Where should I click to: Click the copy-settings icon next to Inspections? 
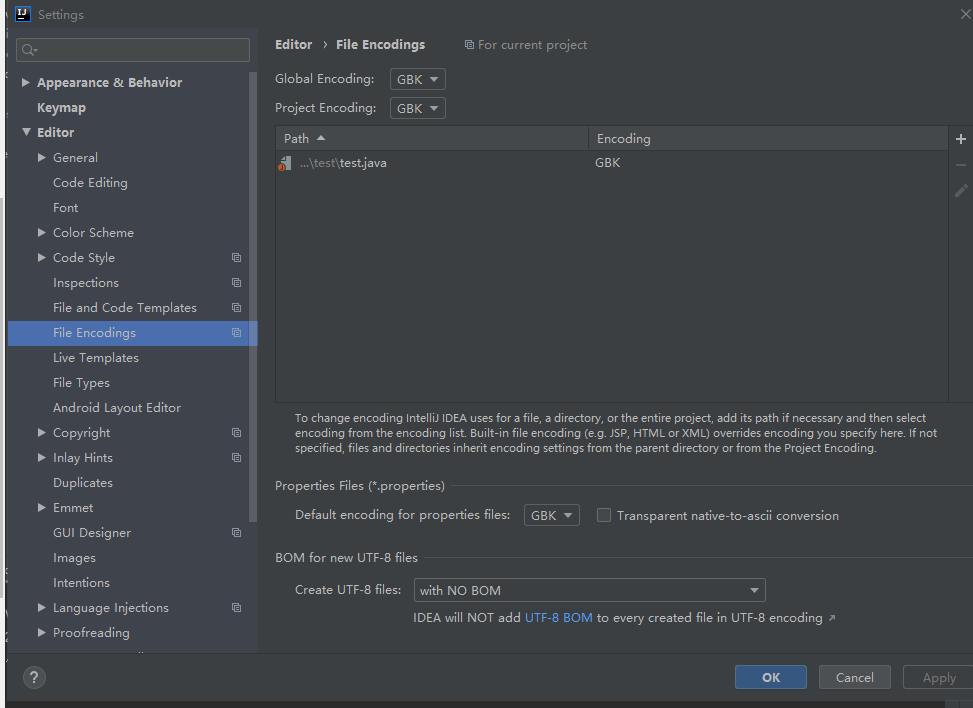[236, 282]
